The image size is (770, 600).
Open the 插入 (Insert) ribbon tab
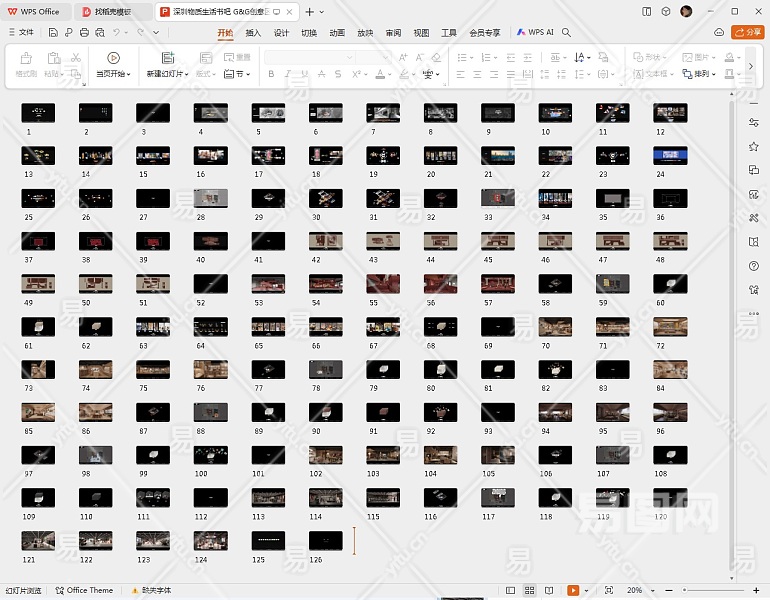(253, 32)
